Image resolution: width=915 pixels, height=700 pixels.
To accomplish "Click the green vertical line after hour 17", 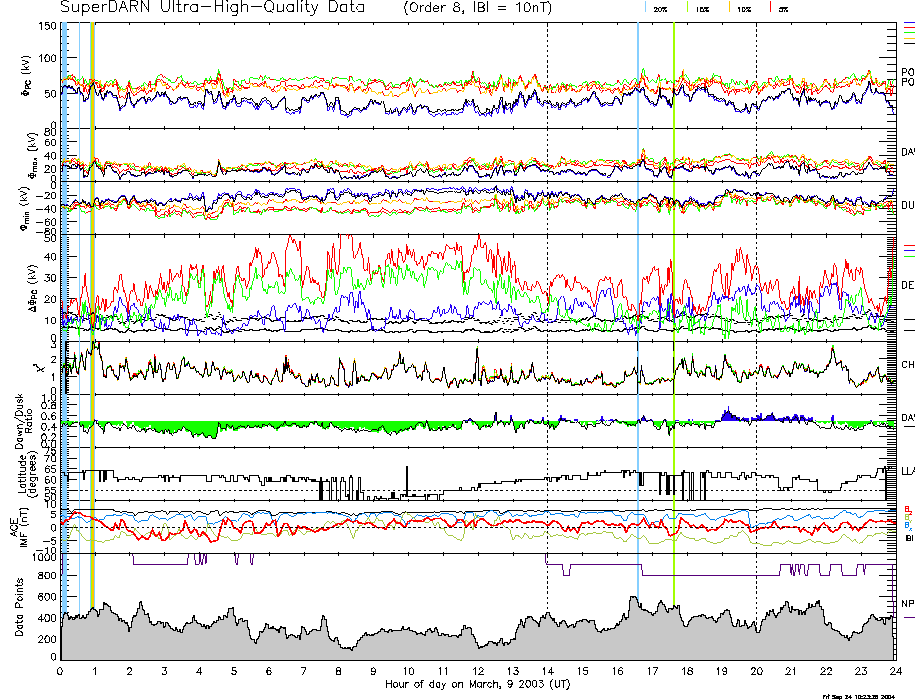I will point(674,300).
